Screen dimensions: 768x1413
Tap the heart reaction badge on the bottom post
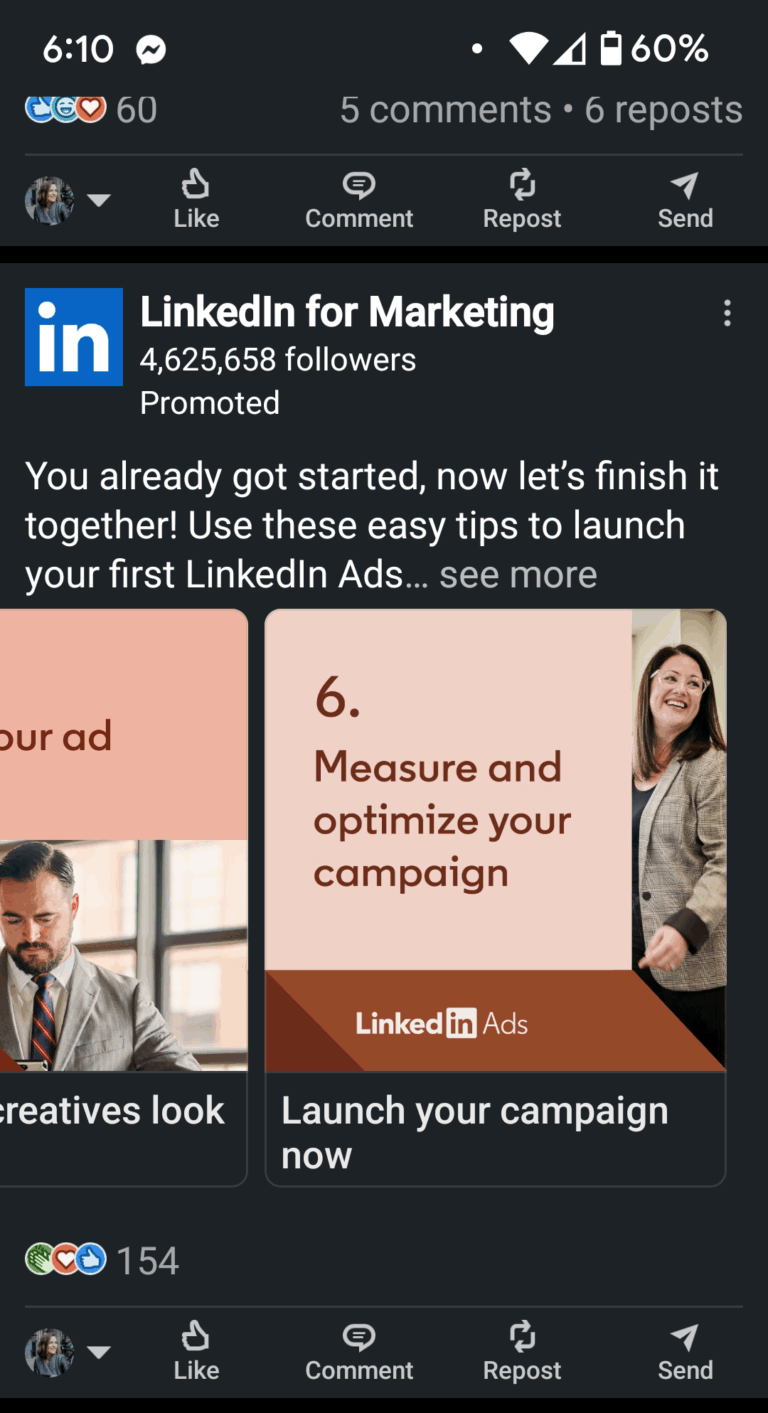click(x=64, y=1260)
